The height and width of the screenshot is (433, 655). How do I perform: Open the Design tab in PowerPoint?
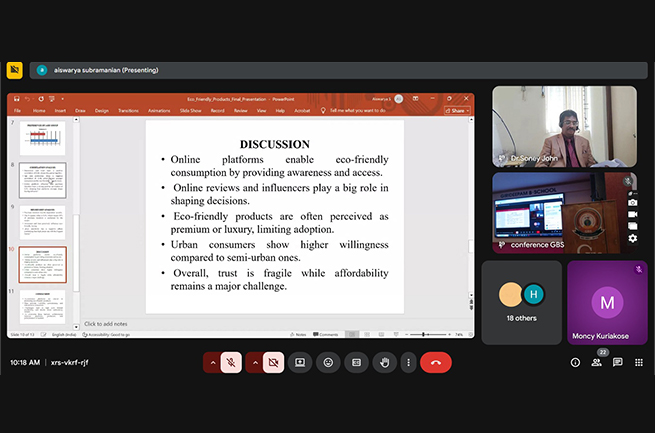[x=102, y=110]
